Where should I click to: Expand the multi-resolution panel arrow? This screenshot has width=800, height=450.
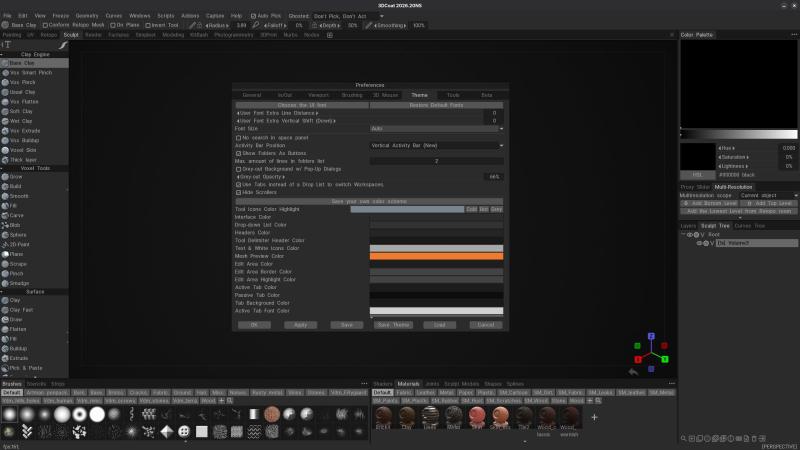tap(740, 218)
